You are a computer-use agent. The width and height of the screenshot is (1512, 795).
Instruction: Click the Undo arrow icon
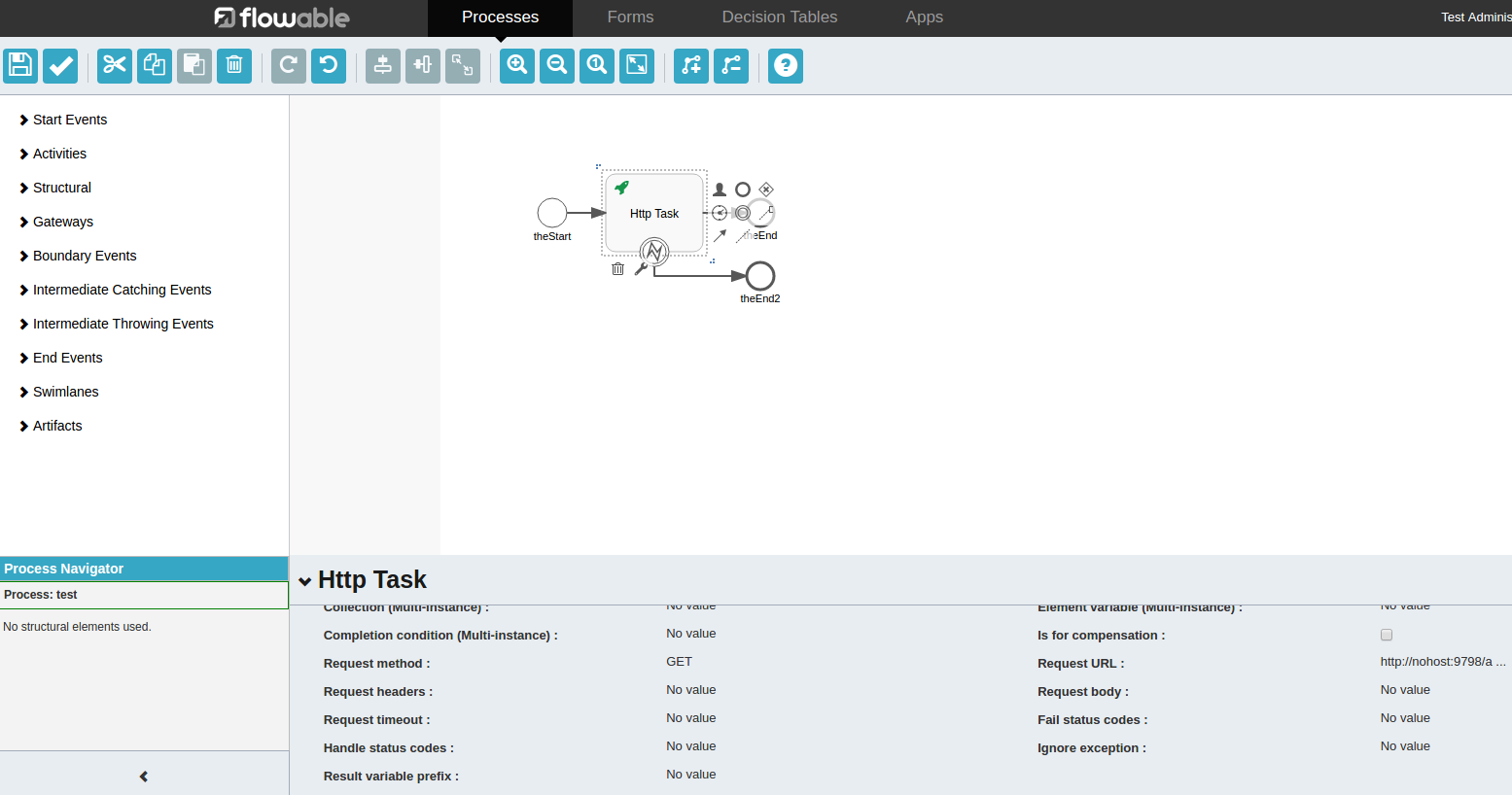coord(329,66)
